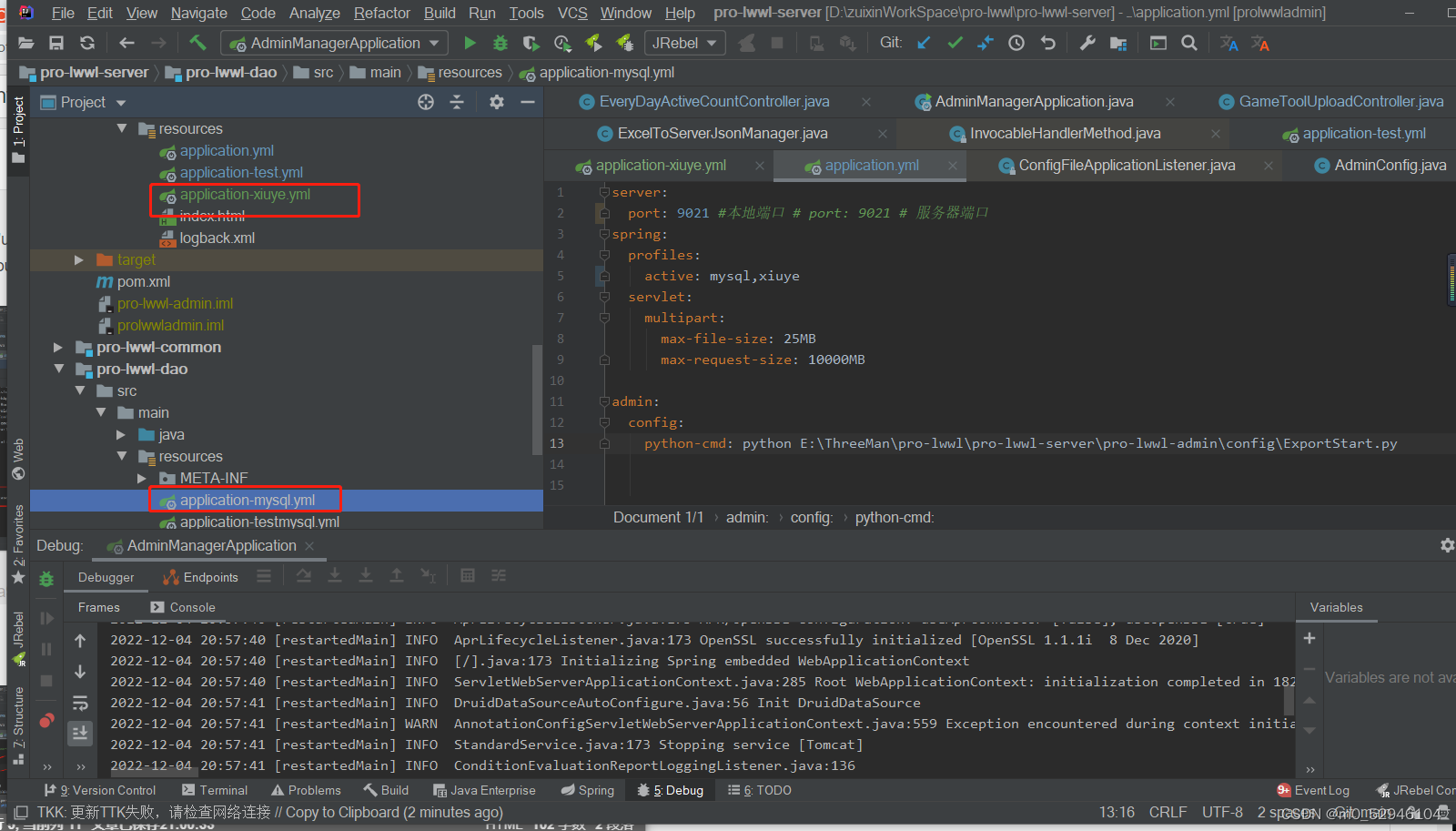
Task: Open Debug panel settings gear
Action: [x=1447, y=545]
